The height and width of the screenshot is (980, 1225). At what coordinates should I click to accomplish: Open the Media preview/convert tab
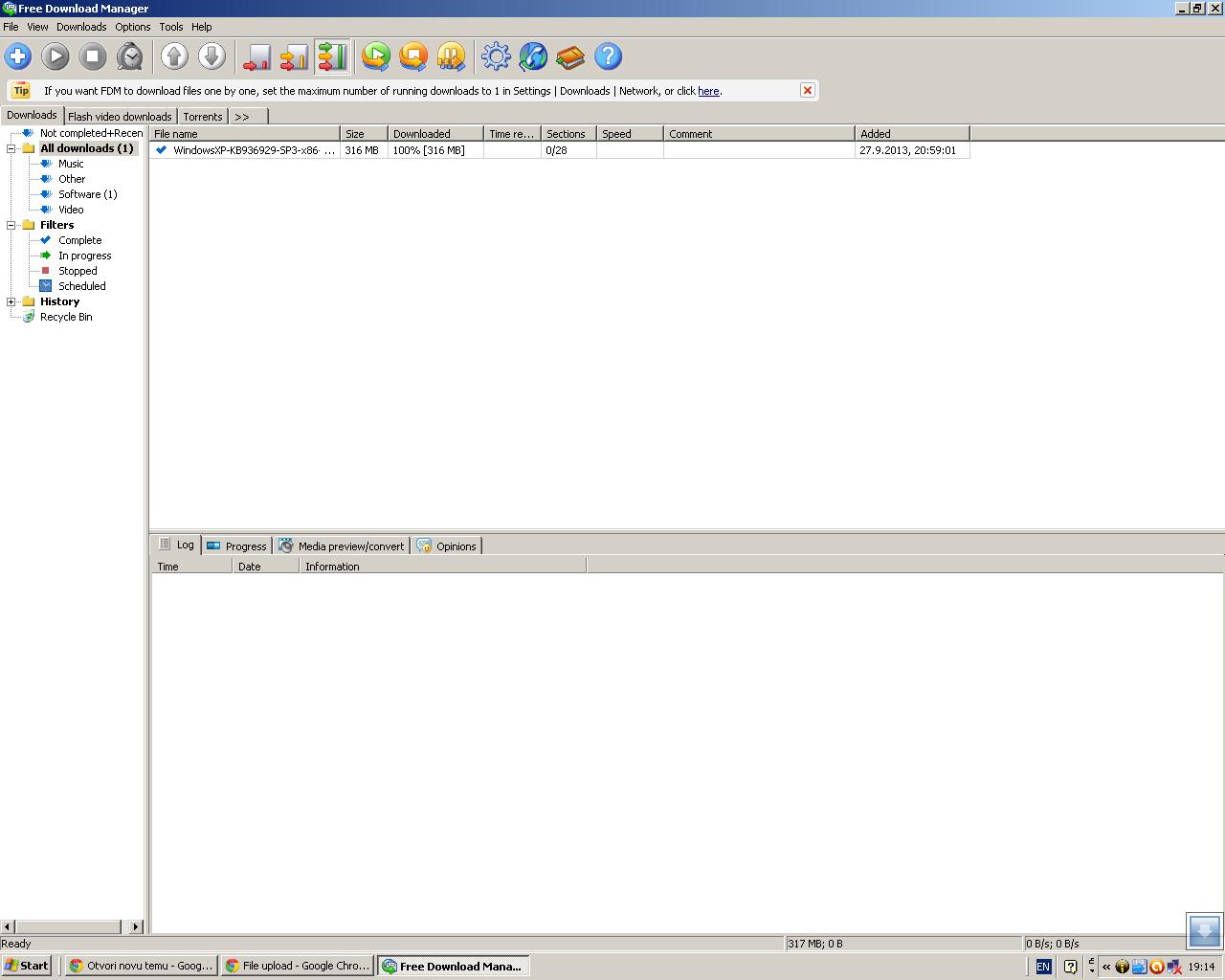point(342,546)
